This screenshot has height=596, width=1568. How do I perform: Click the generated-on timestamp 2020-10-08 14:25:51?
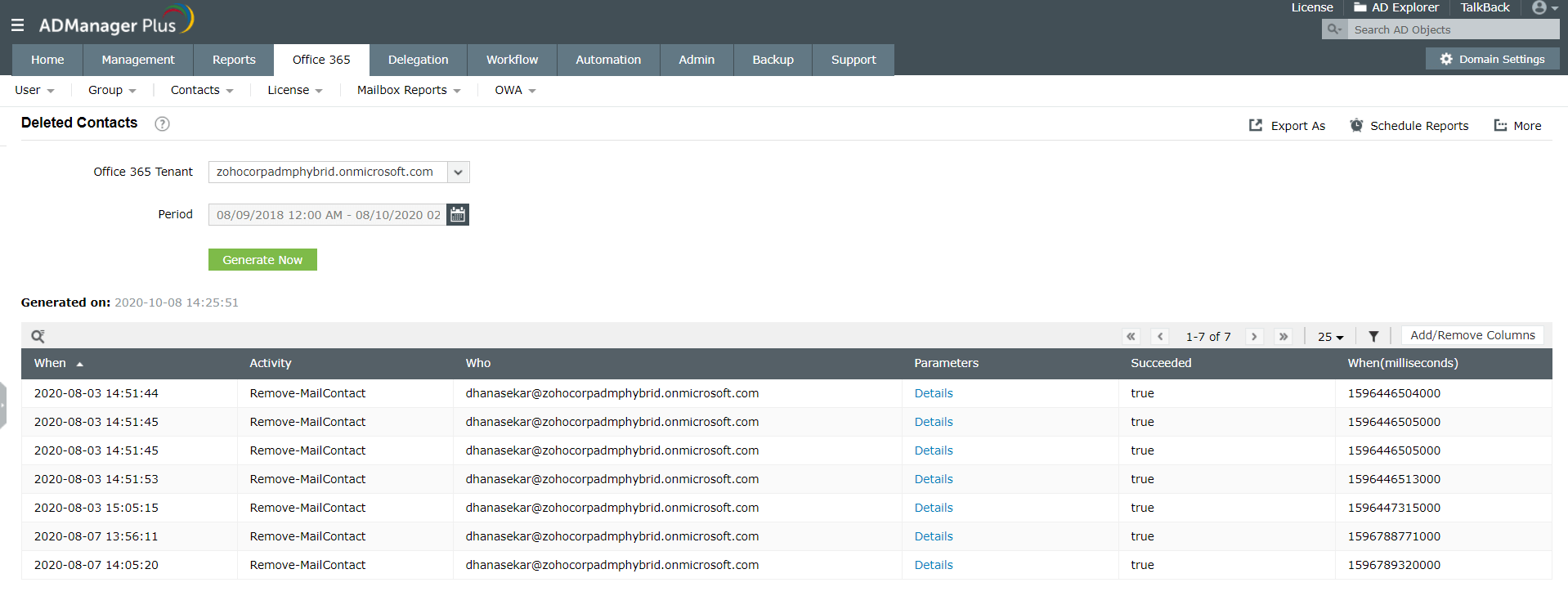177,302
